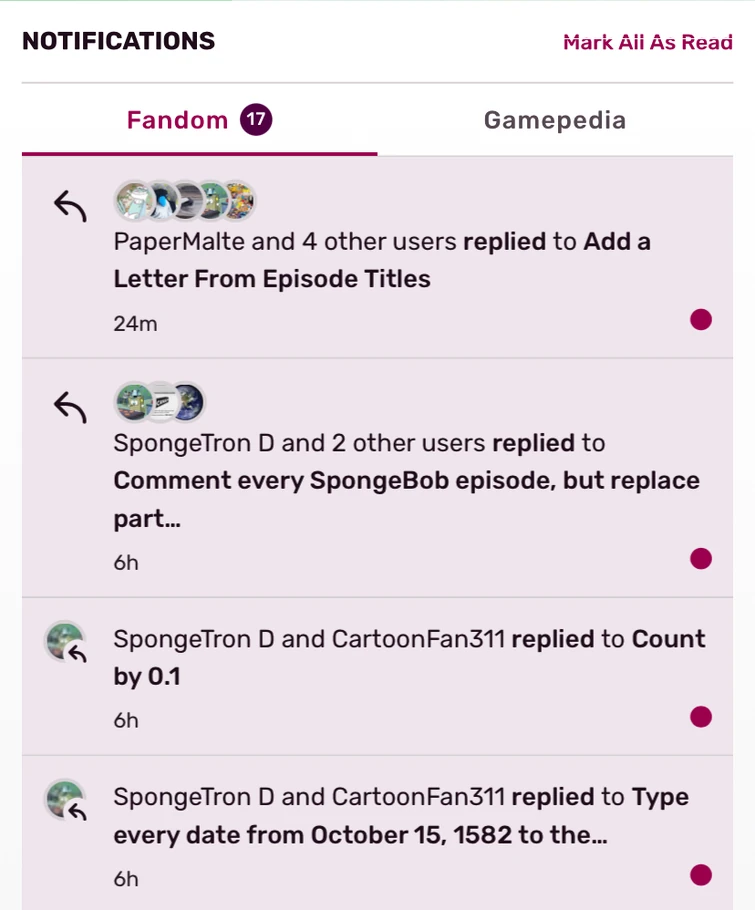The height and width of the screenshot is (910, 755).
Task: Select the Fandom tab
Action: (177, 120)
